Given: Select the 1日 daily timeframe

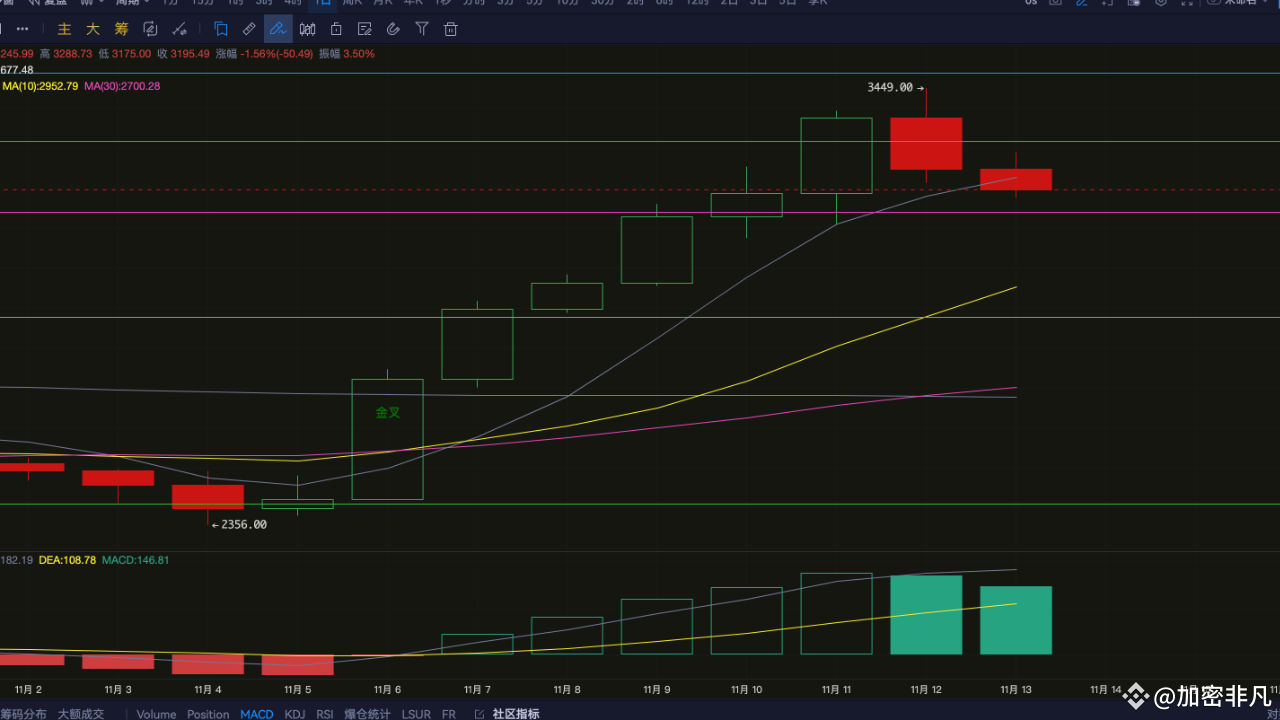Looking at the screenshot, I should pyautogui.click(x=322, y=4).
